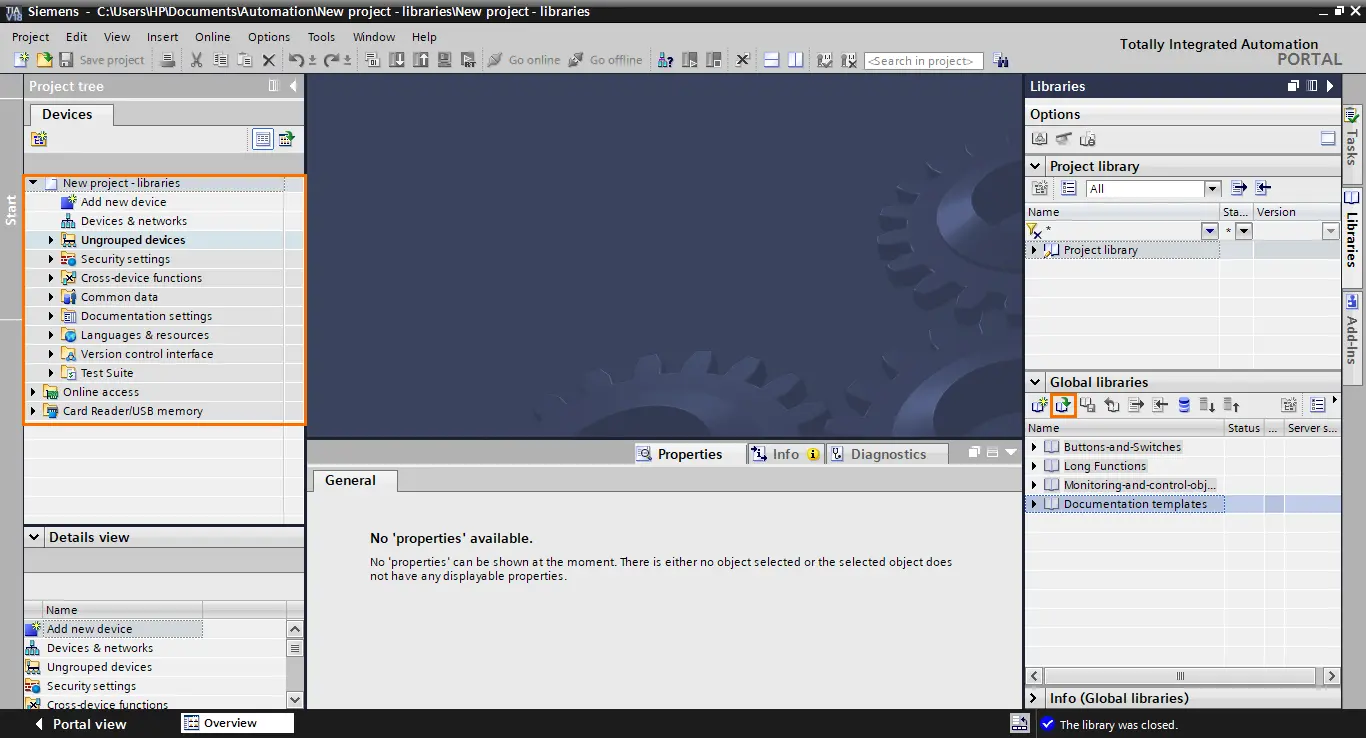Click the Search in project field

tap(923, 61)
